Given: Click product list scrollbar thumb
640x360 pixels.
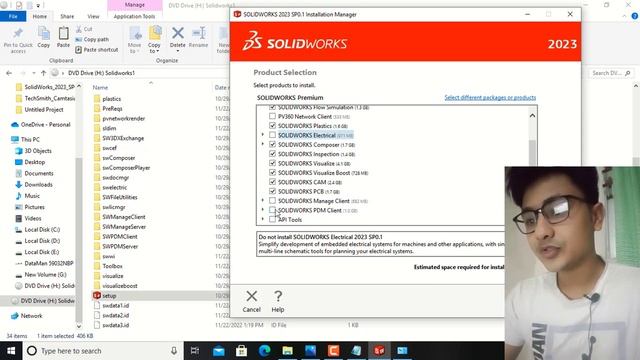Looking at the screenshot, I should click(532, 153).
